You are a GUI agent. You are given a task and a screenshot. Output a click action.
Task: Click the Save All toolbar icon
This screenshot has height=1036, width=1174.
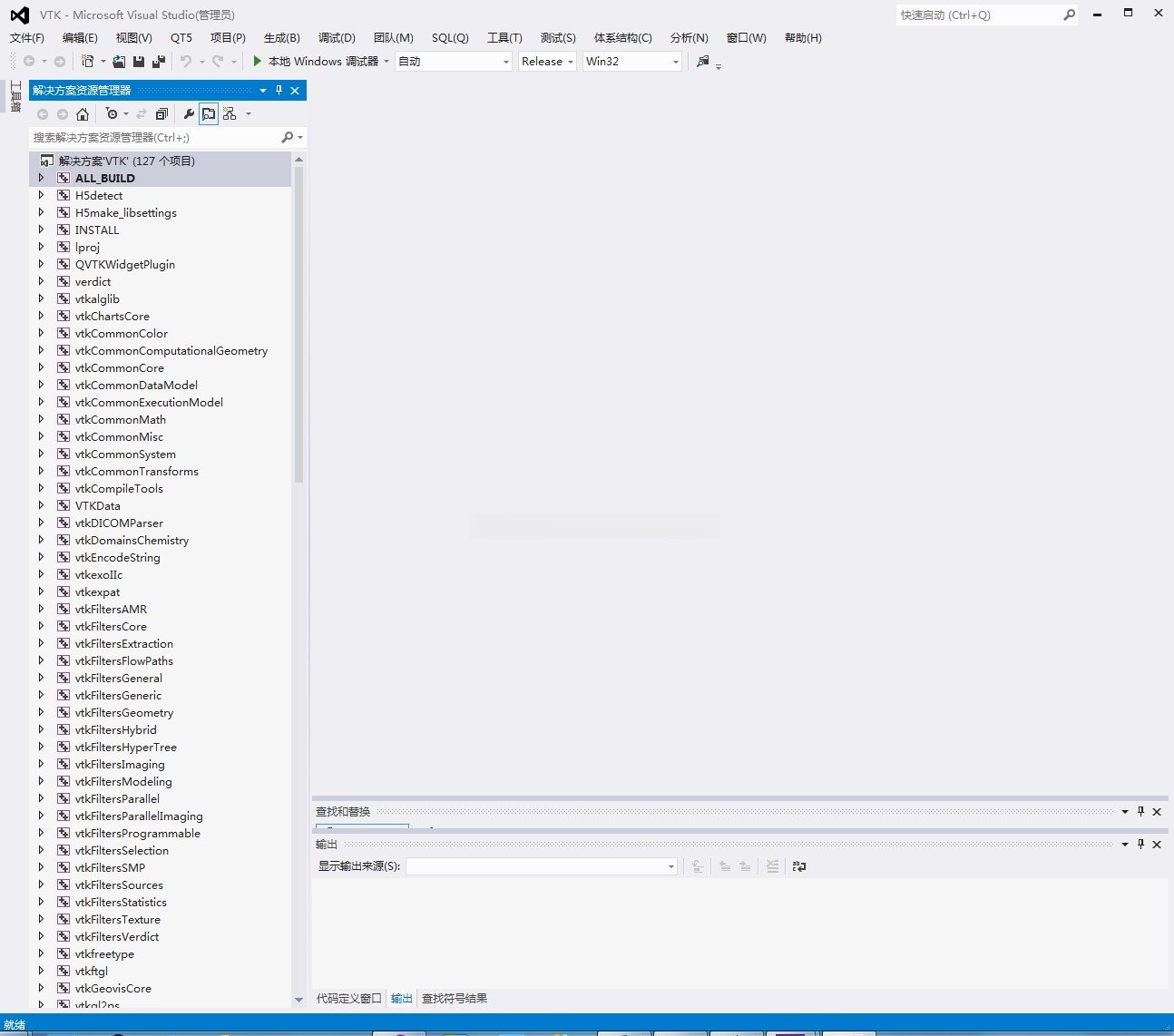(159, 62)
